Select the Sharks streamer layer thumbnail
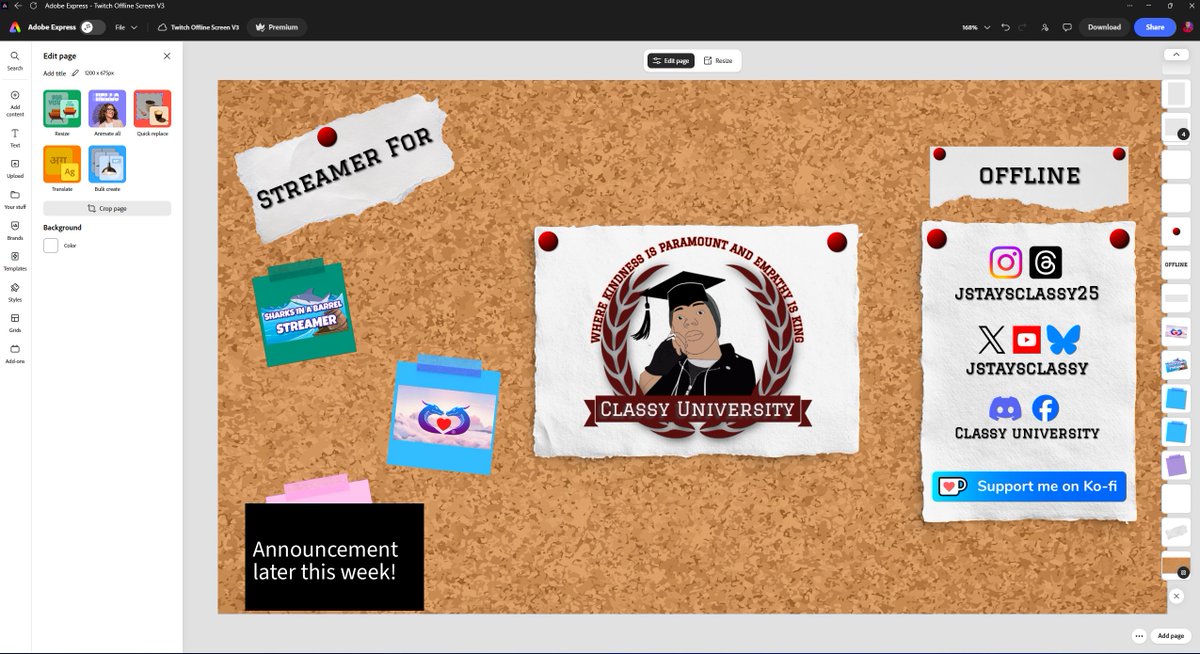Viewport: 1200px width, 654px height. point(1176,366)
